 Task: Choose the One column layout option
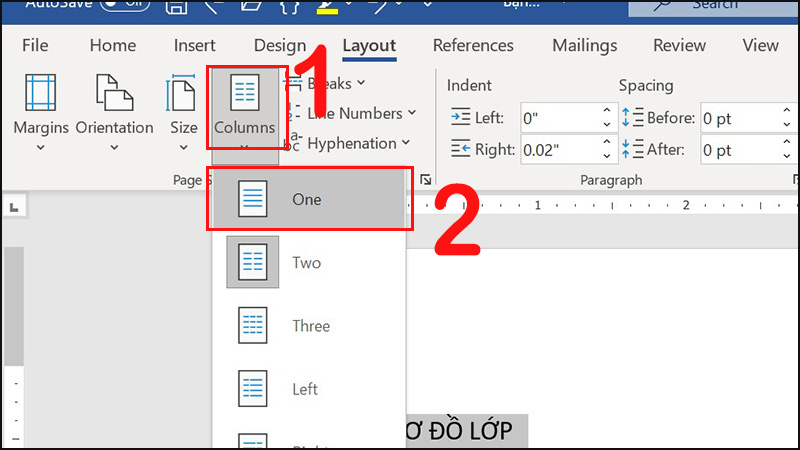click(x=308, y=199)
